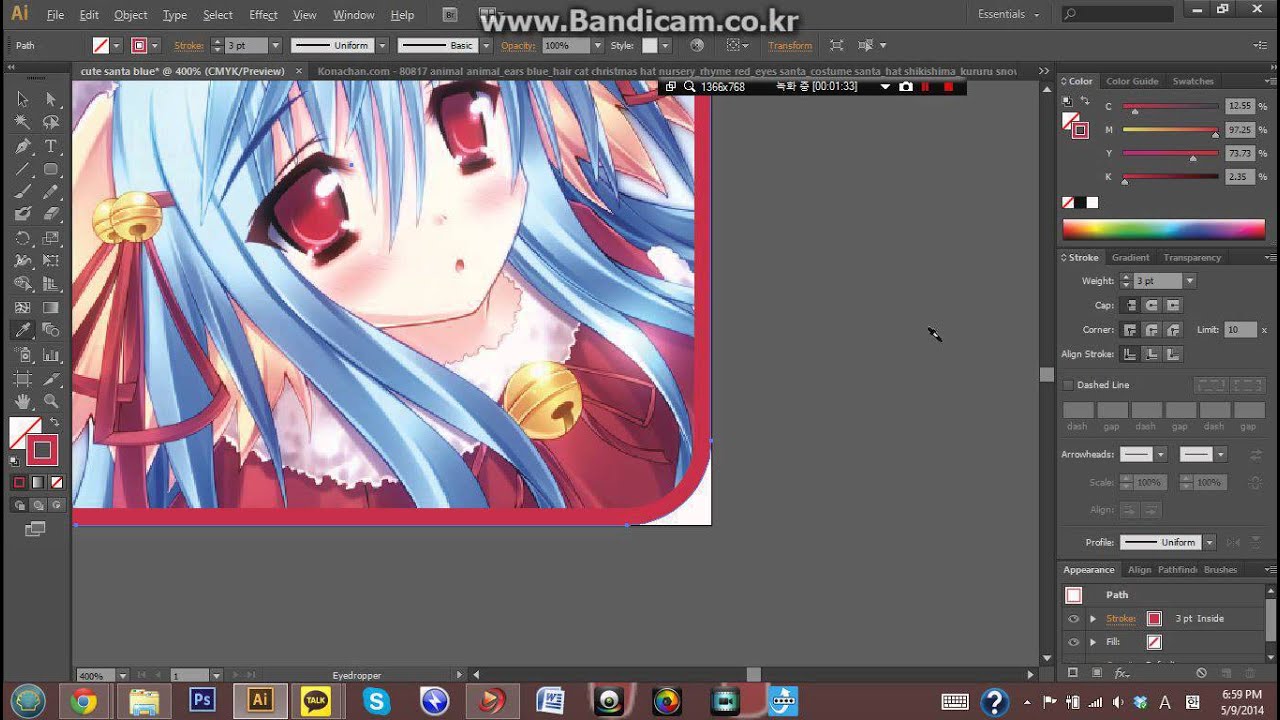
Task: Select the Line Segment tool
Action: tap(22, 169)
